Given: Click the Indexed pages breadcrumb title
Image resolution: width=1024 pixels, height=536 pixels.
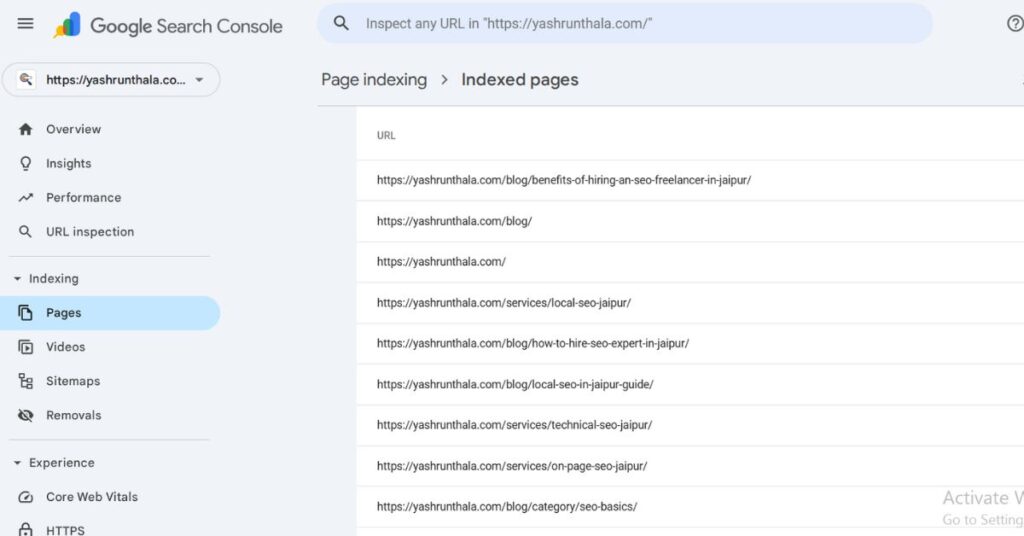Looking at the screenshot, I should (x=520, y=80).
